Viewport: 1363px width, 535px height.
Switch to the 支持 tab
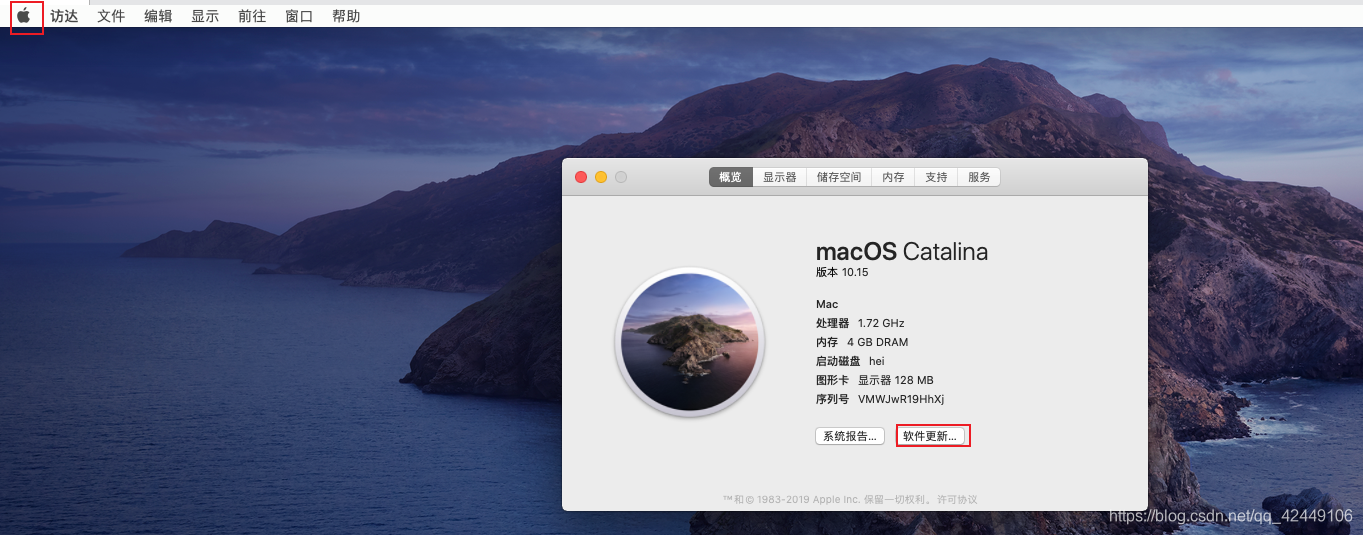(x=936, y=177)
